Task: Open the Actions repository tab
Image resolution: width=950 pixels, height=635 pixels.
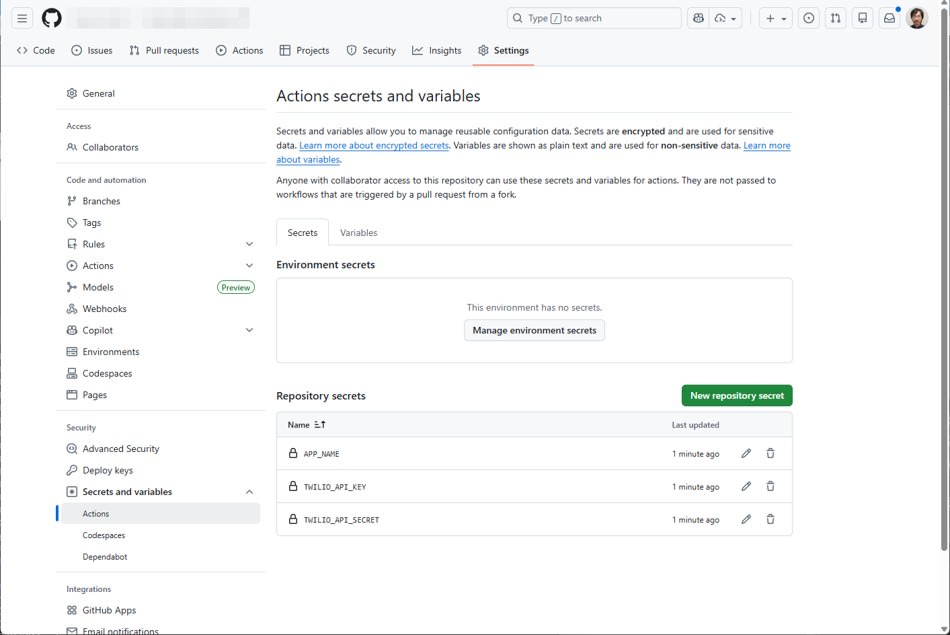Action: (239, 50)
